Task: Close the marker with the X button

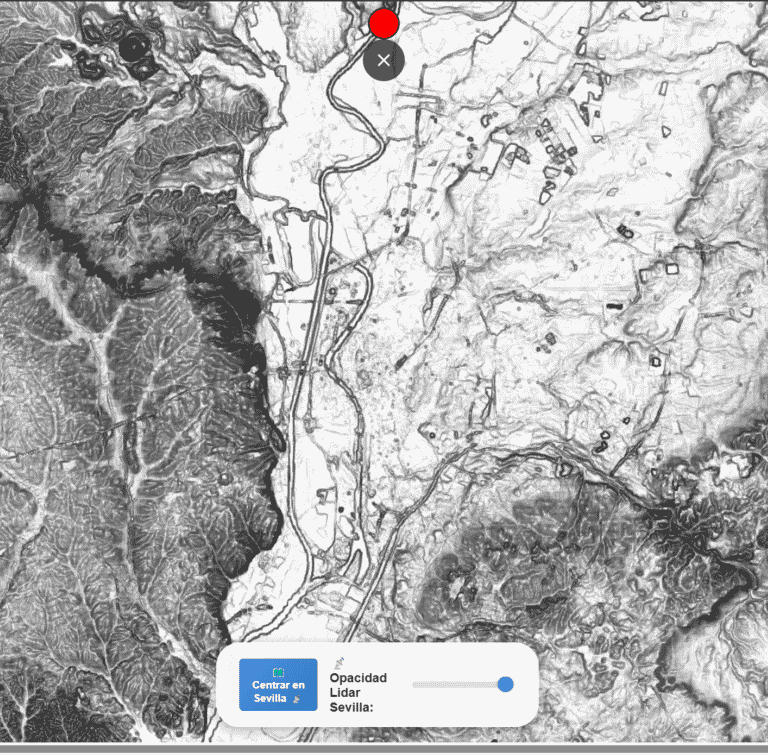Action: pos(384,60)
